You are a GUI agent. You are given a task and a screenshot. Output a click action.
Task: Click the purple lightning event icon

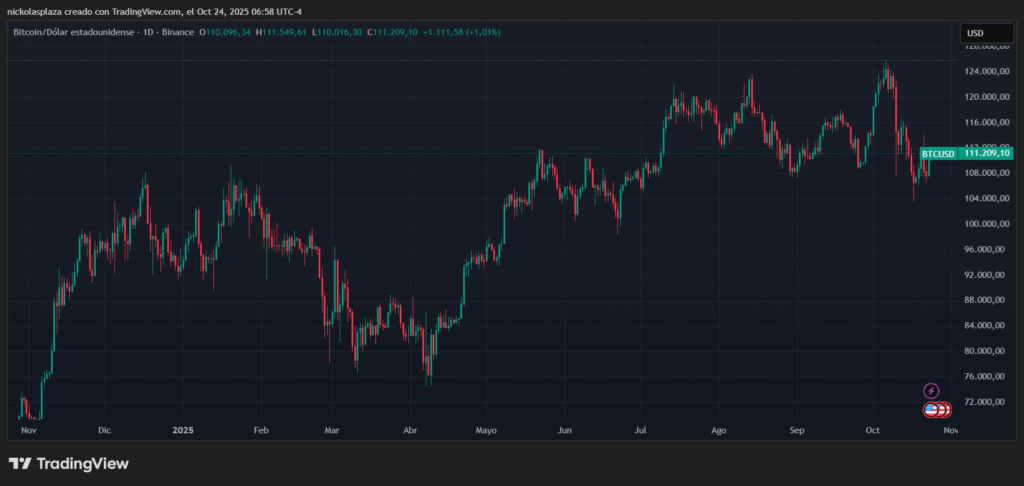[931, 390]
